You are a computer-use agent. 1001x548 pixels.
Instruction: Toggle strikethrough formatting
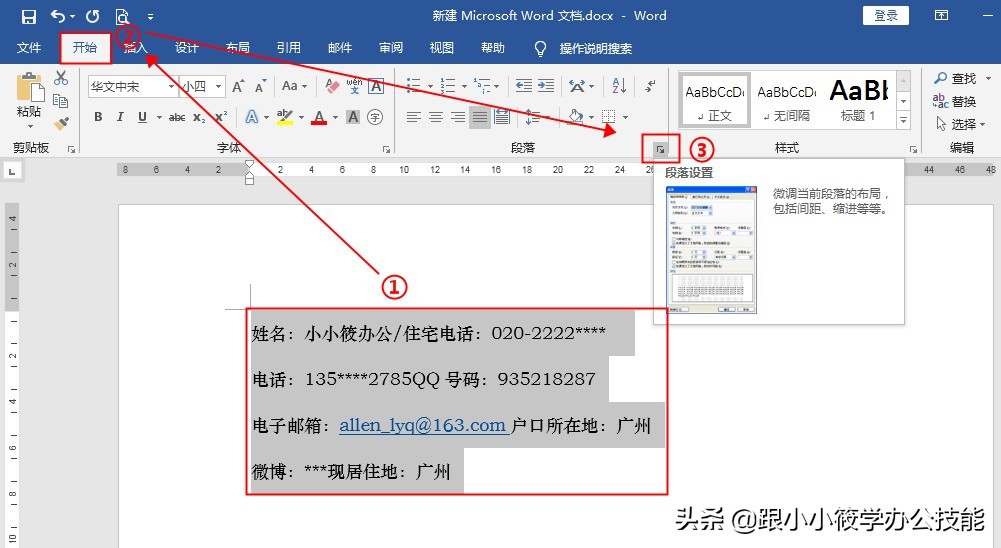click(177, 118)
